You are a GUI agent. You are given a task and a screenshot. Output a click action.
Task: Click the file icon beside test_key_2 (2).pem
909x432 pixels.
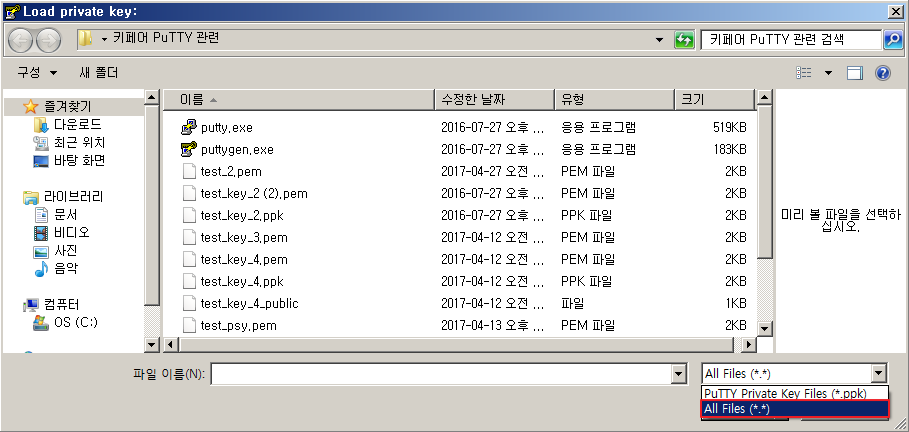pos(189,194)
